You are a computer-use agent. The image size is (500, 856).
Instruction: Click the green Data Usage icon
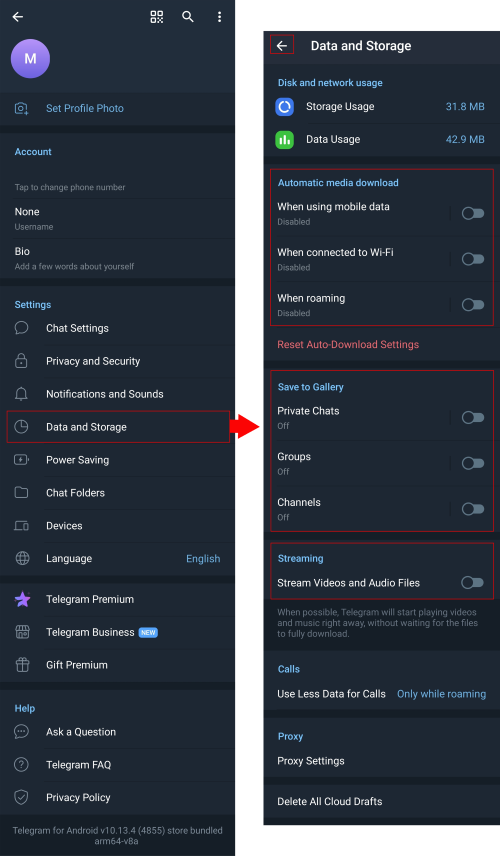point(284,140)
